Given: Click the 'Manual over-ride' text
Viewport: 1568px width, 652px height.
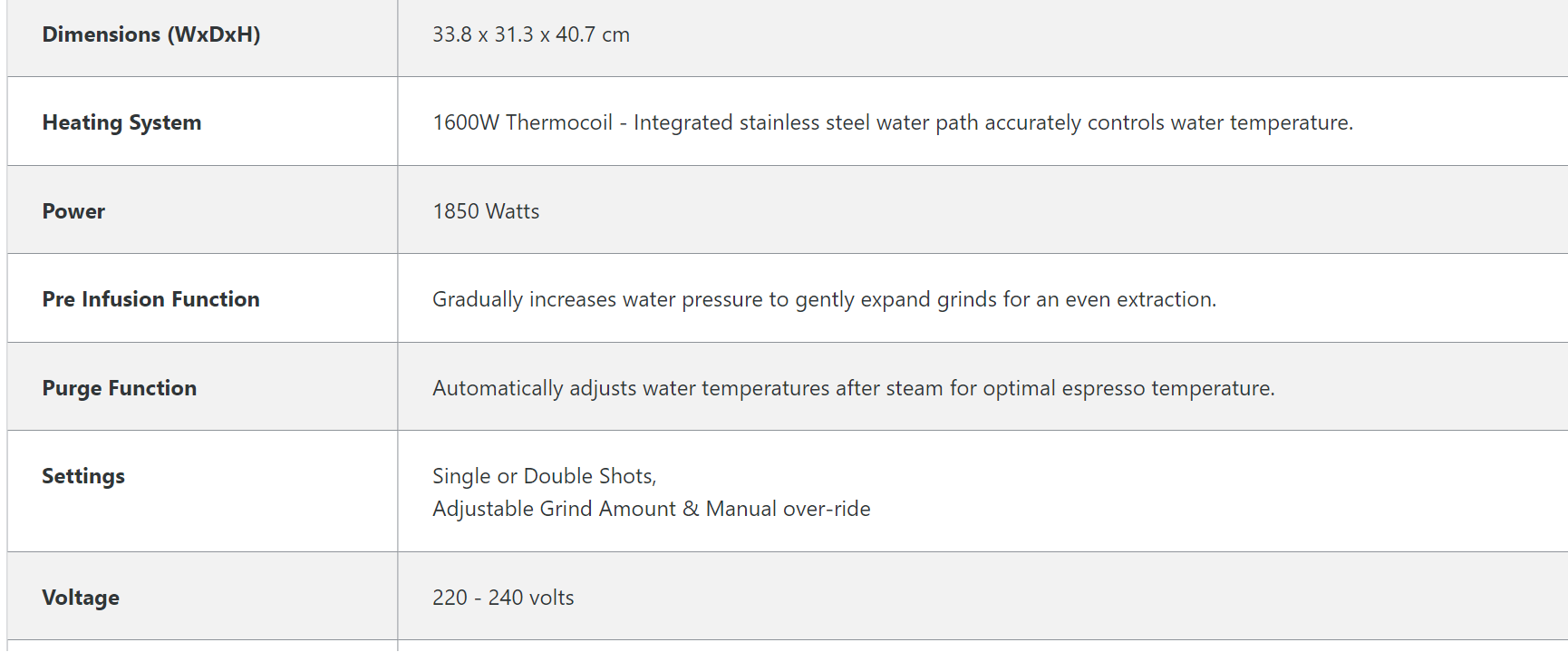Looking at the screenshot, I should tap(788, 509).
